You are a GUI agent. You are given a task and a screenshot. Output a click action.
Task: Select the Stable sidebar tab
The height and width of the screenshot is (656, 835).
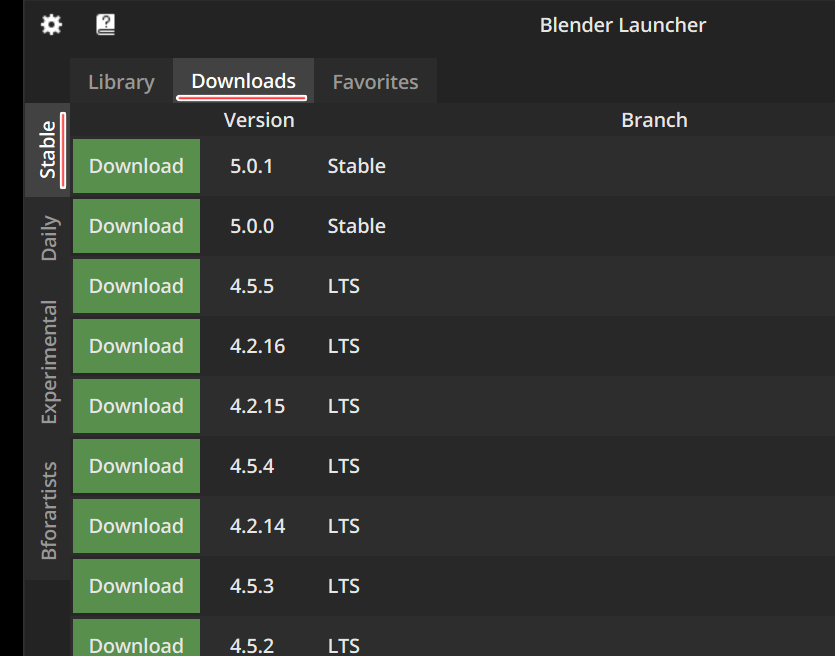tap(48, 150)
